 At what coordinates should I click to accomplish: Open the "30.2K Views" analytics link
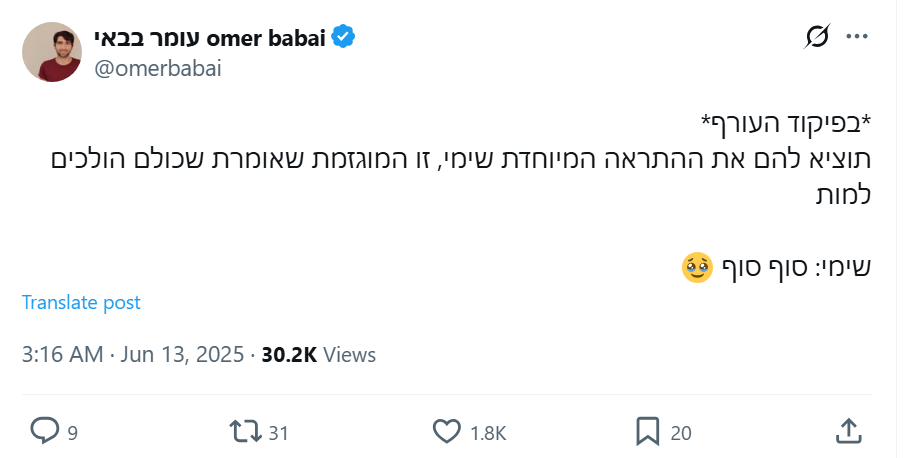318,354
